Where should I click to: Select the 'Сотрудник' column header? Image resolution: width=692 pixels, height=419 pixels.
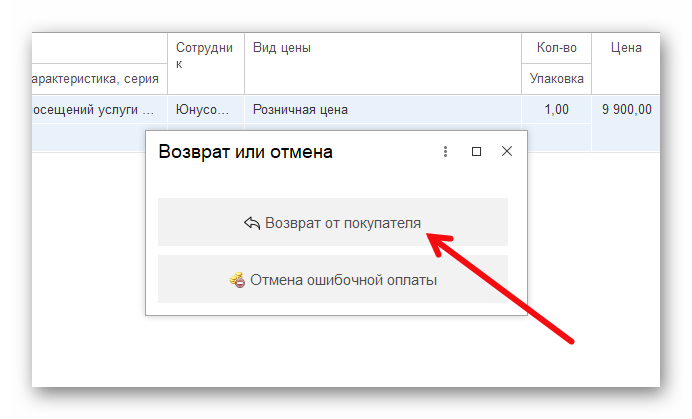tap(206, 64)
